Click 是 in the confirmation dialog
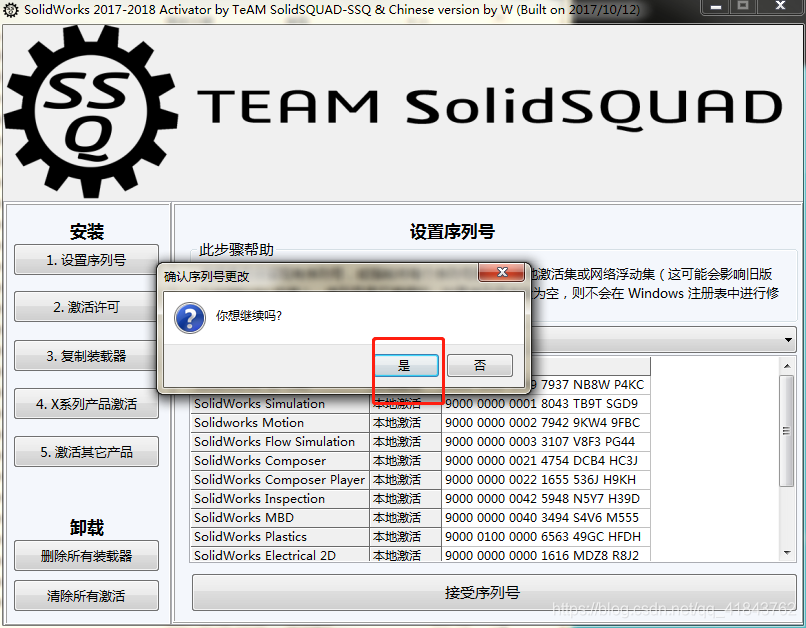The width and height of the screenshot is (806, 628). pos(406,365)
